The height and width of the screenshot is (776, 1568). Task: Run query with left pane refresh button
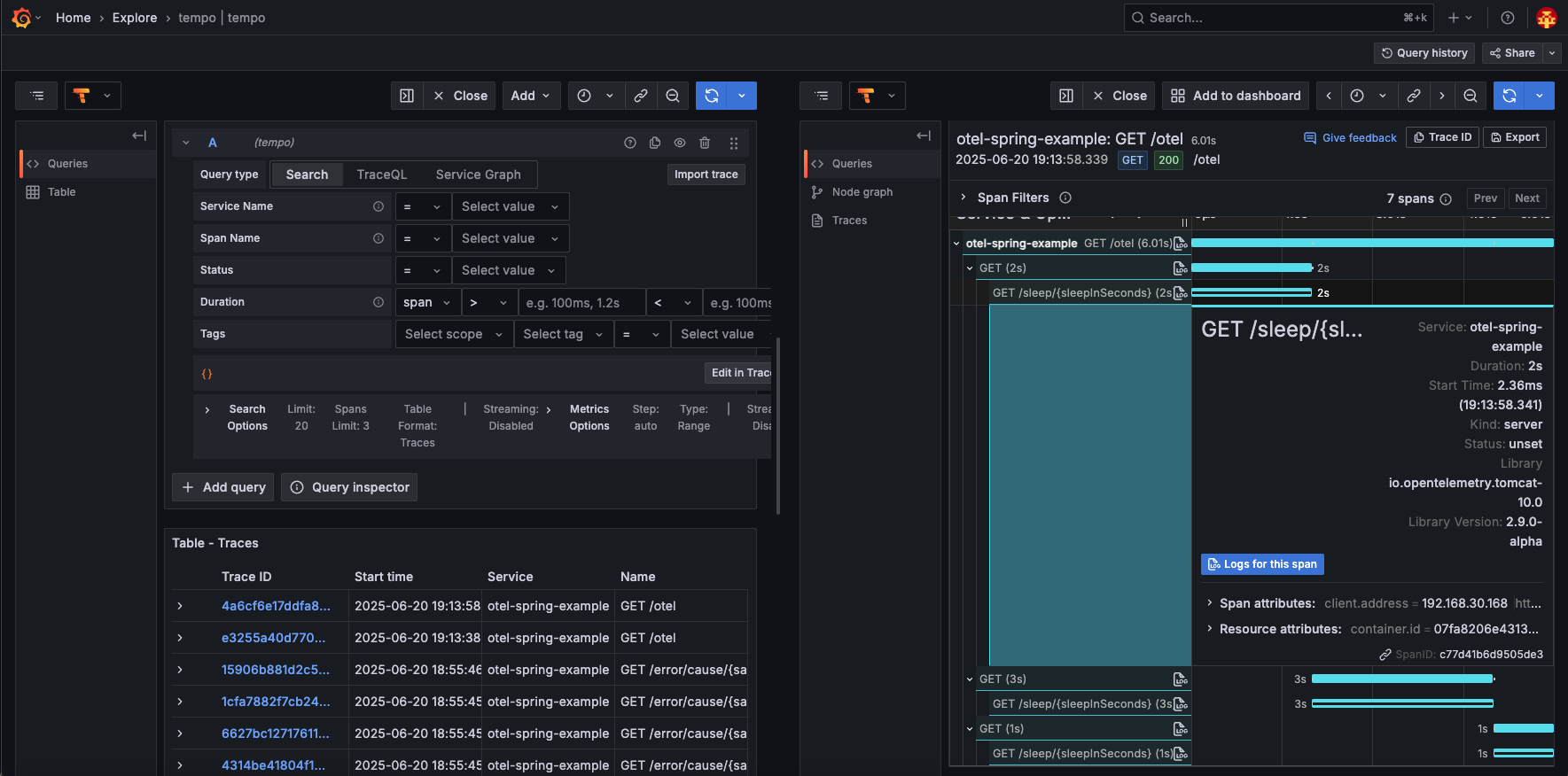coord(712,96)
